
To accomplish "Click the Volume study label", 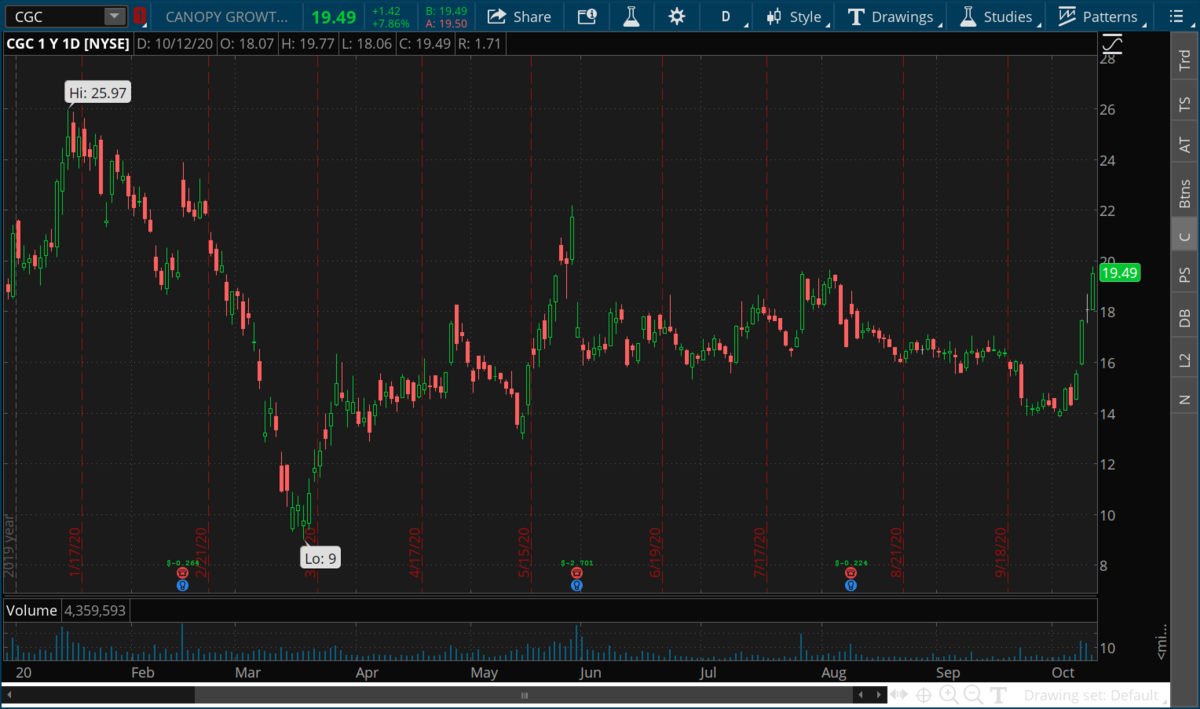I will click(x=33, y=609).
